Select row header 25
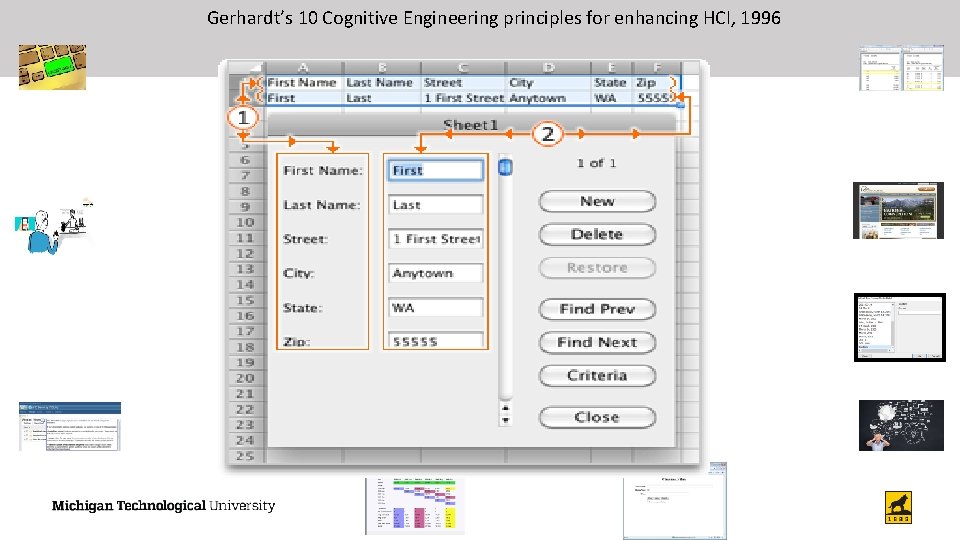960x540 pixels. coord(246,456)
